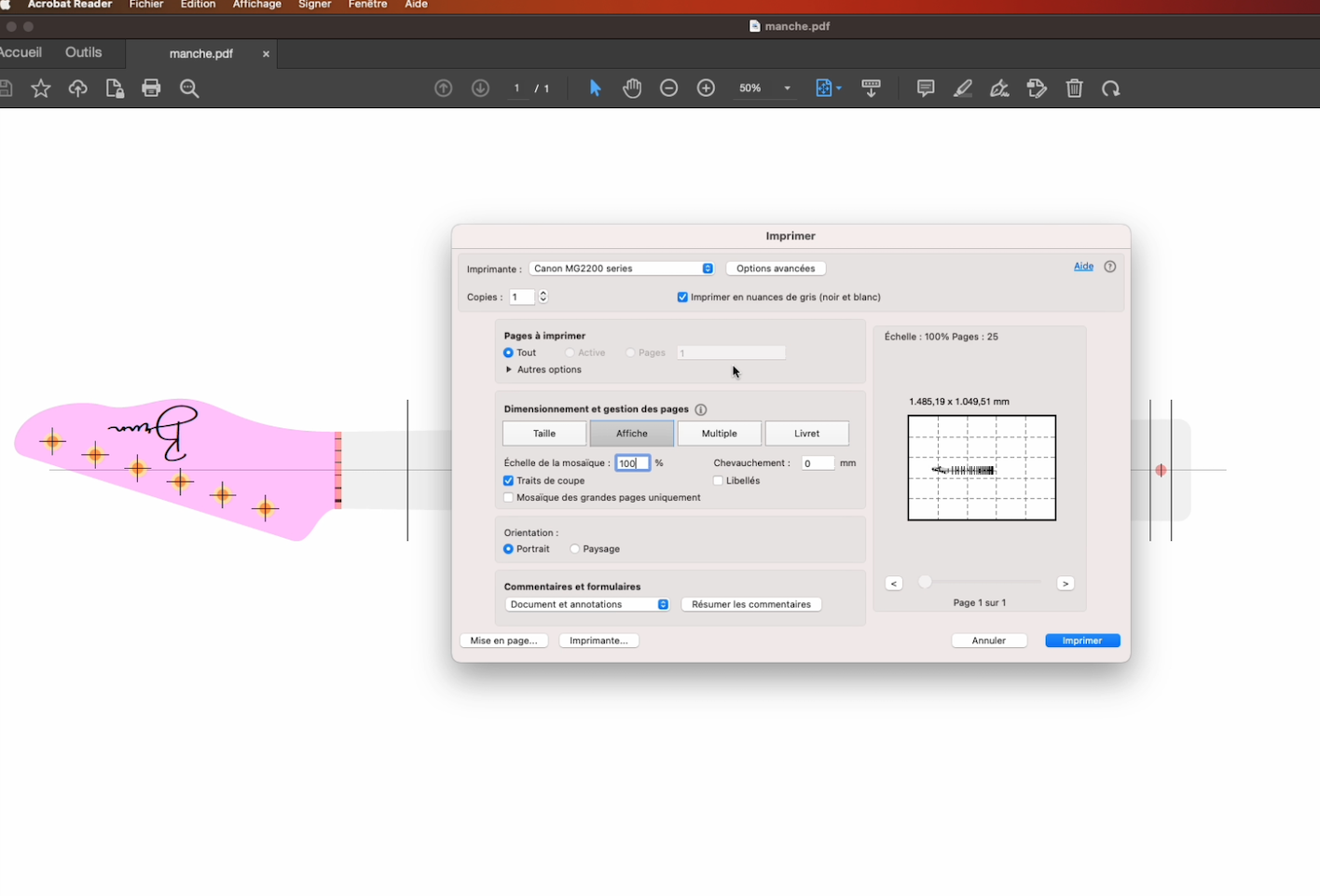Click the blue Imprimer button
The image size is (1320, 896).
tap(1082, 641)
